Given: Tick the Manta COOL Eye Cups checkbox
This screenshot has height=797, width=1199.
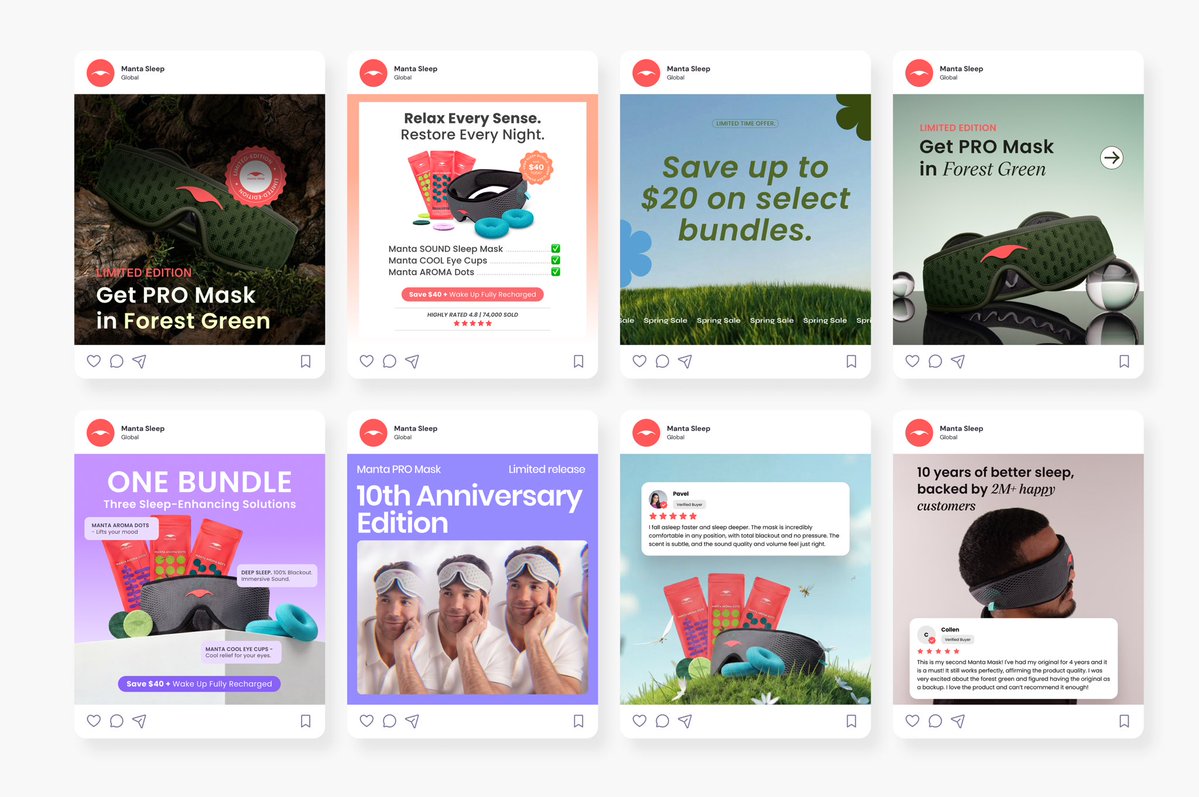Looking at the screenshot, I should pos(556,260).
